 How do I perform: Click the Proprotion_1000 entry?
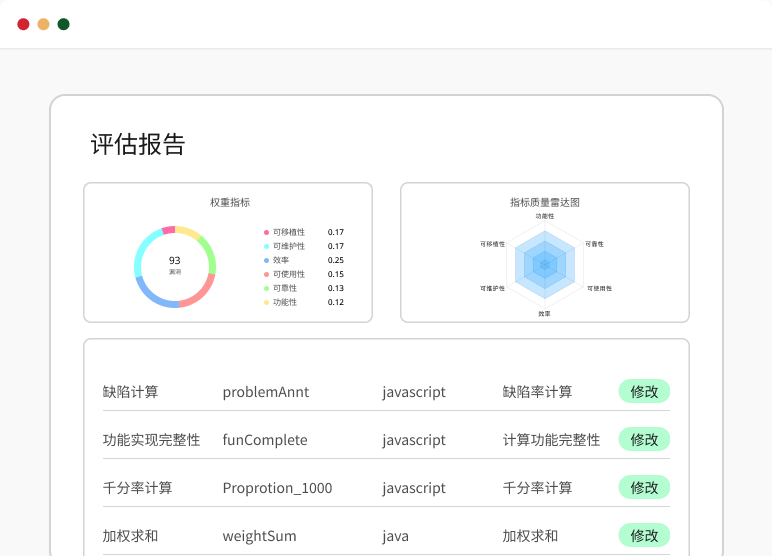[x=277, y=488]
